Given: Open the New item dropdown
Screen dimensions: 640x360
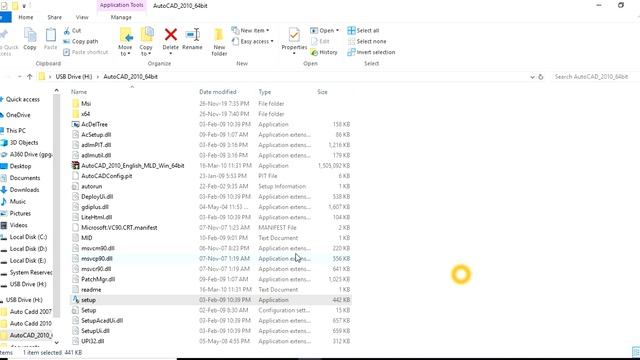Looking at the screenshot, I should (x=250, y=31).
